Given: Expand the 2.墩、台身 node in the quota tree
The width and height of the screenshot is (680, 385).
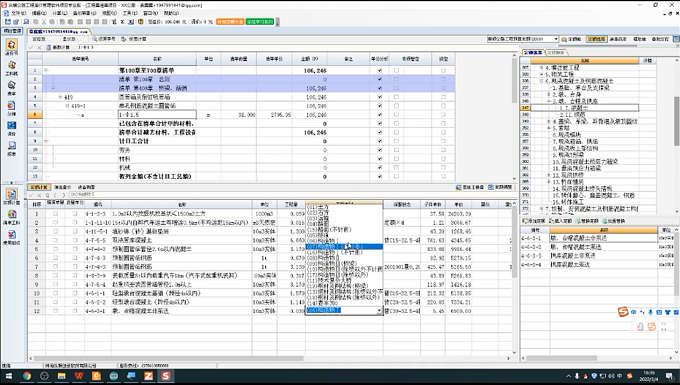Looking at the screenshot, I should click(x=549, y=94).
